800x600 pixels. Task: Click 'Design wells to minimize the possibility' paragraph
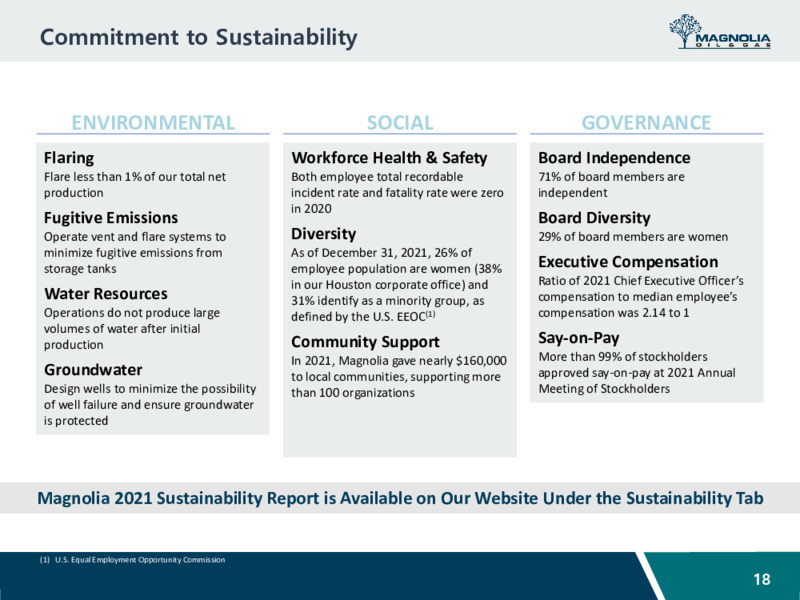tap(150, 405)
